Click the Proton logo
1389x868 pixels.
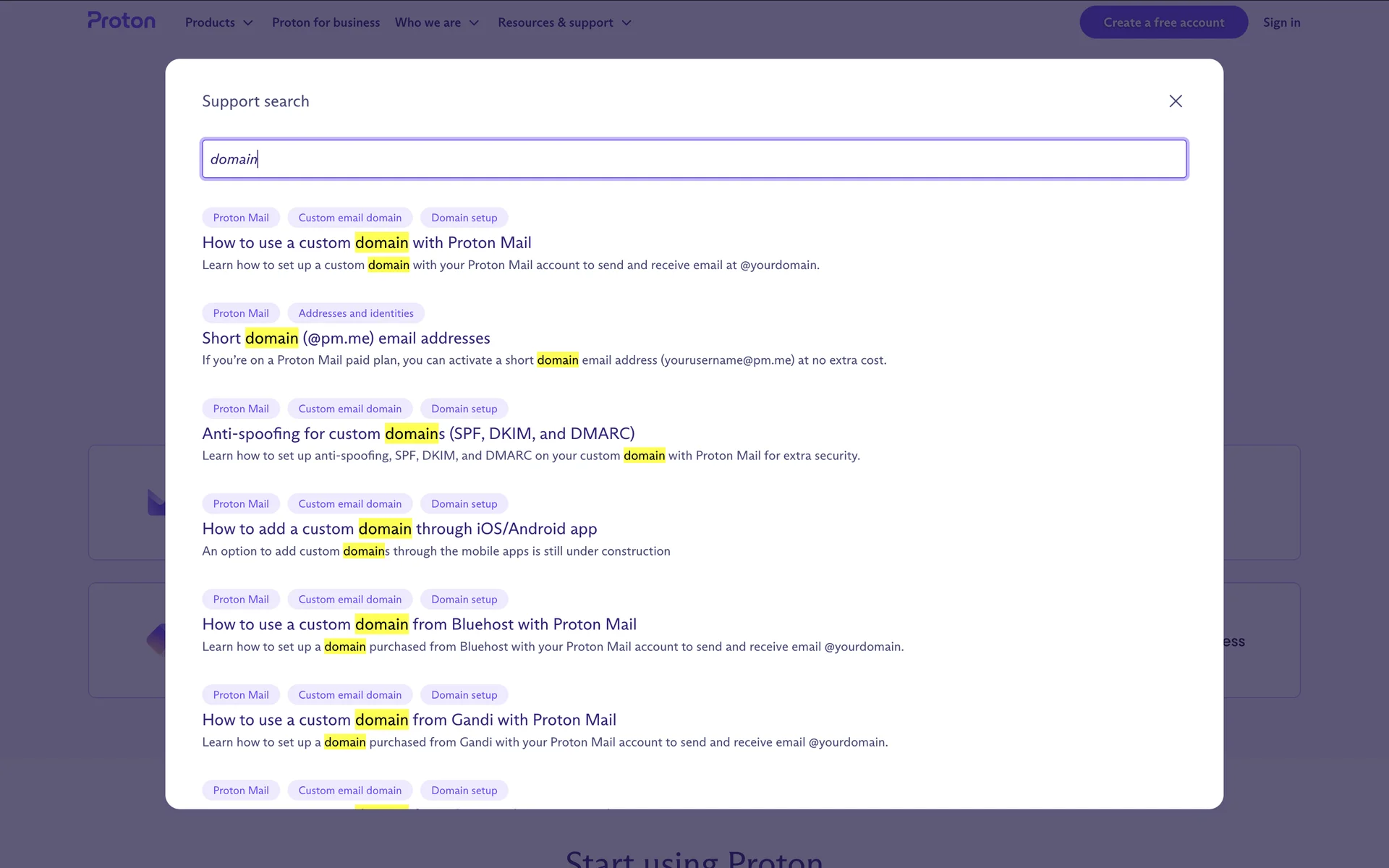click(x=122, y=21)
